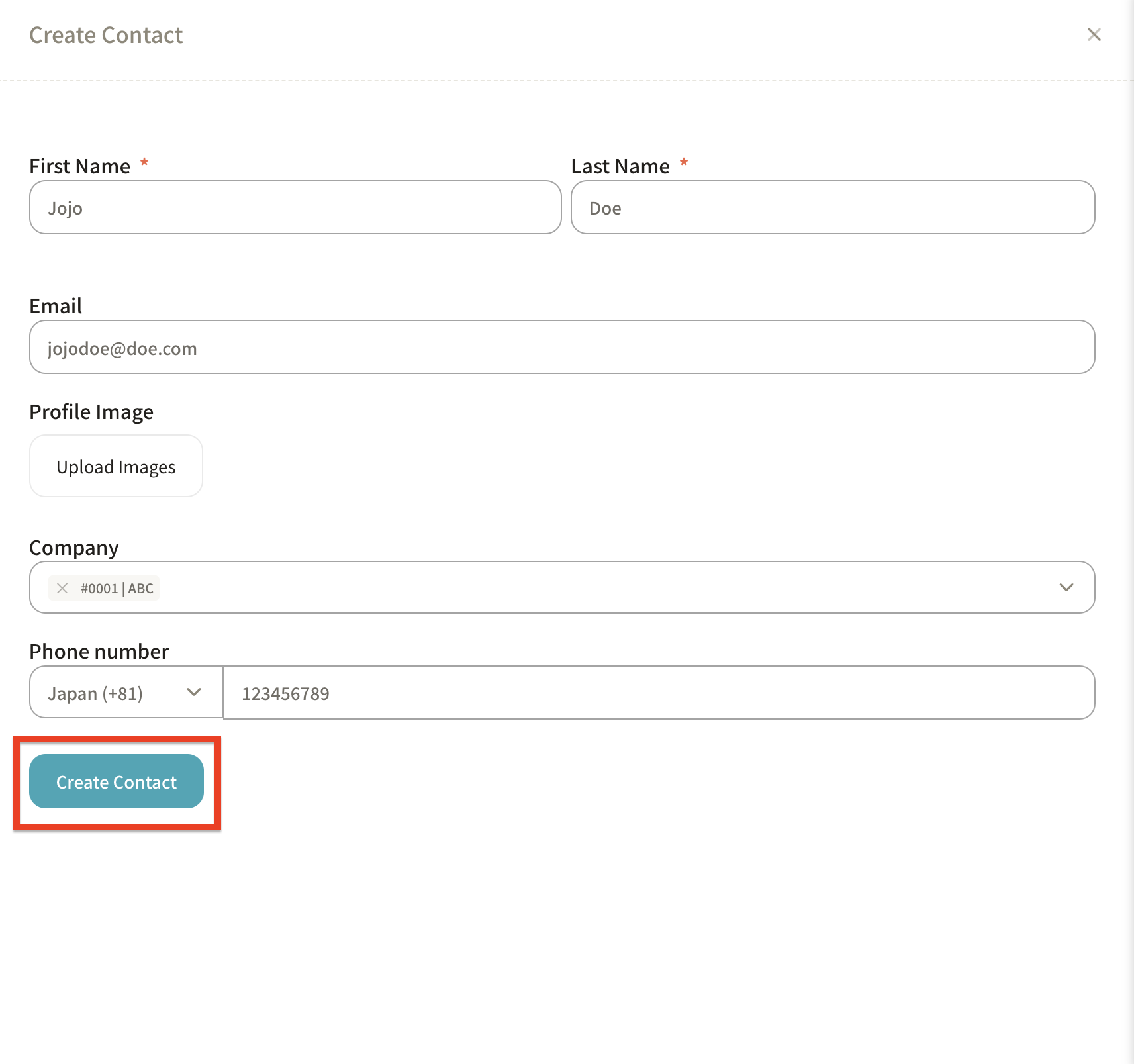This screenshot has width=1134, height=1064.
Task: Focus the Last Name field containing Doe
Action: click(x=832, y=207)
